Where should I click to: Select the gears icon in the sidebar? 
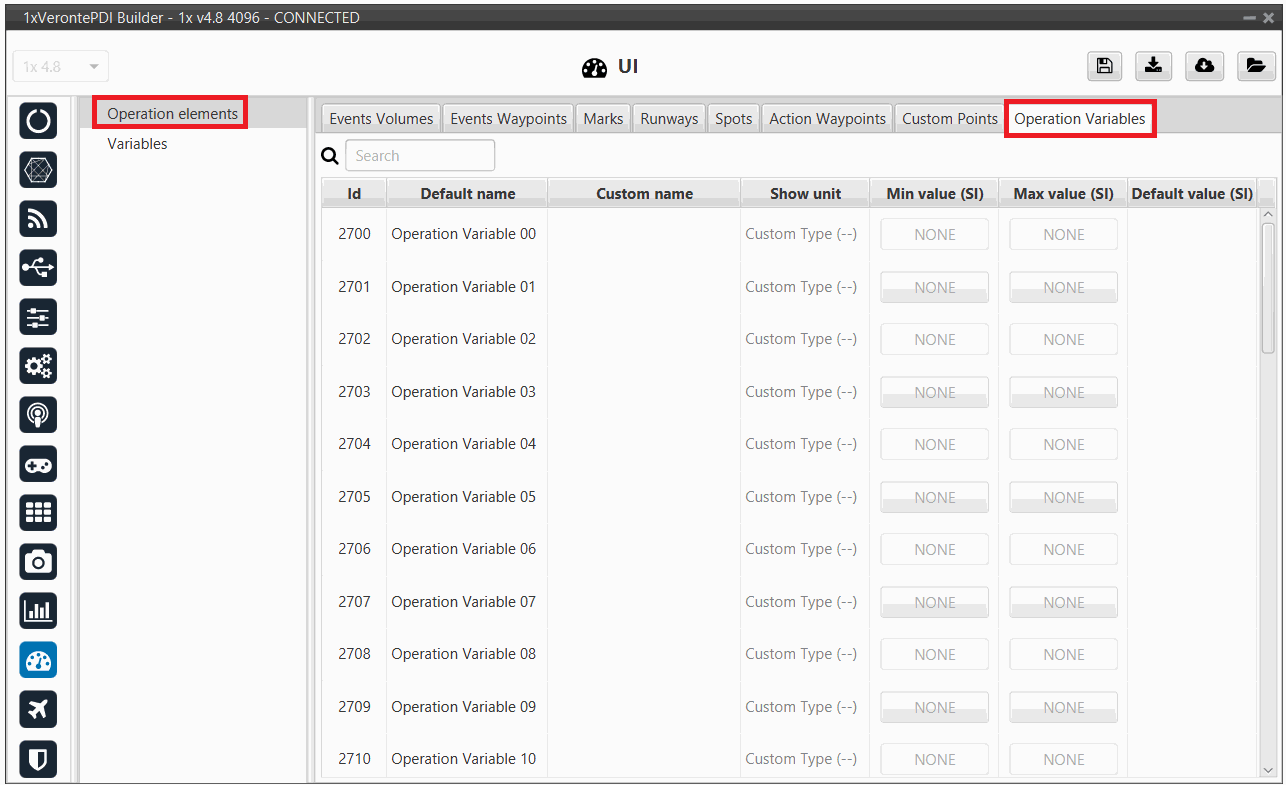(x=38, y=366)
